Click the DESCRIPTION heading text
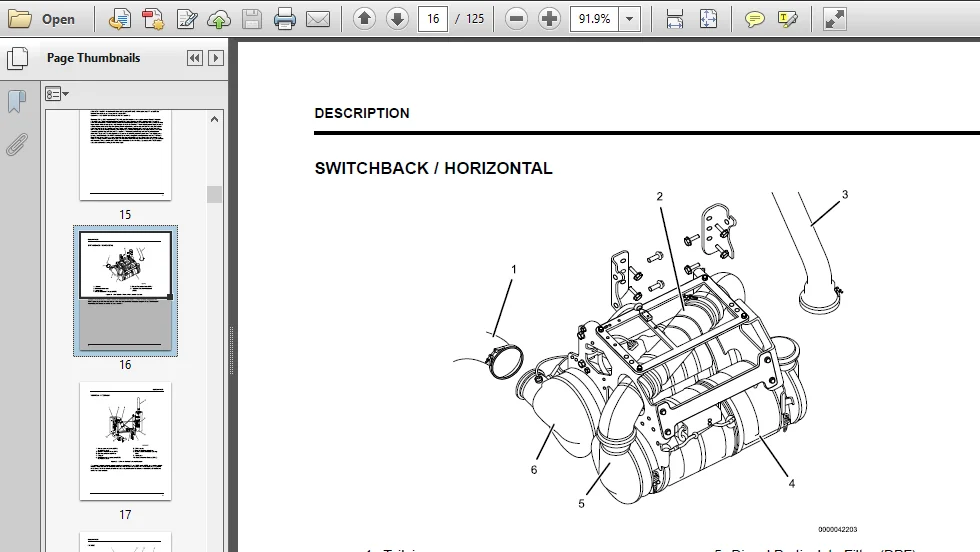The image size is (980, 552). [362, 113]
